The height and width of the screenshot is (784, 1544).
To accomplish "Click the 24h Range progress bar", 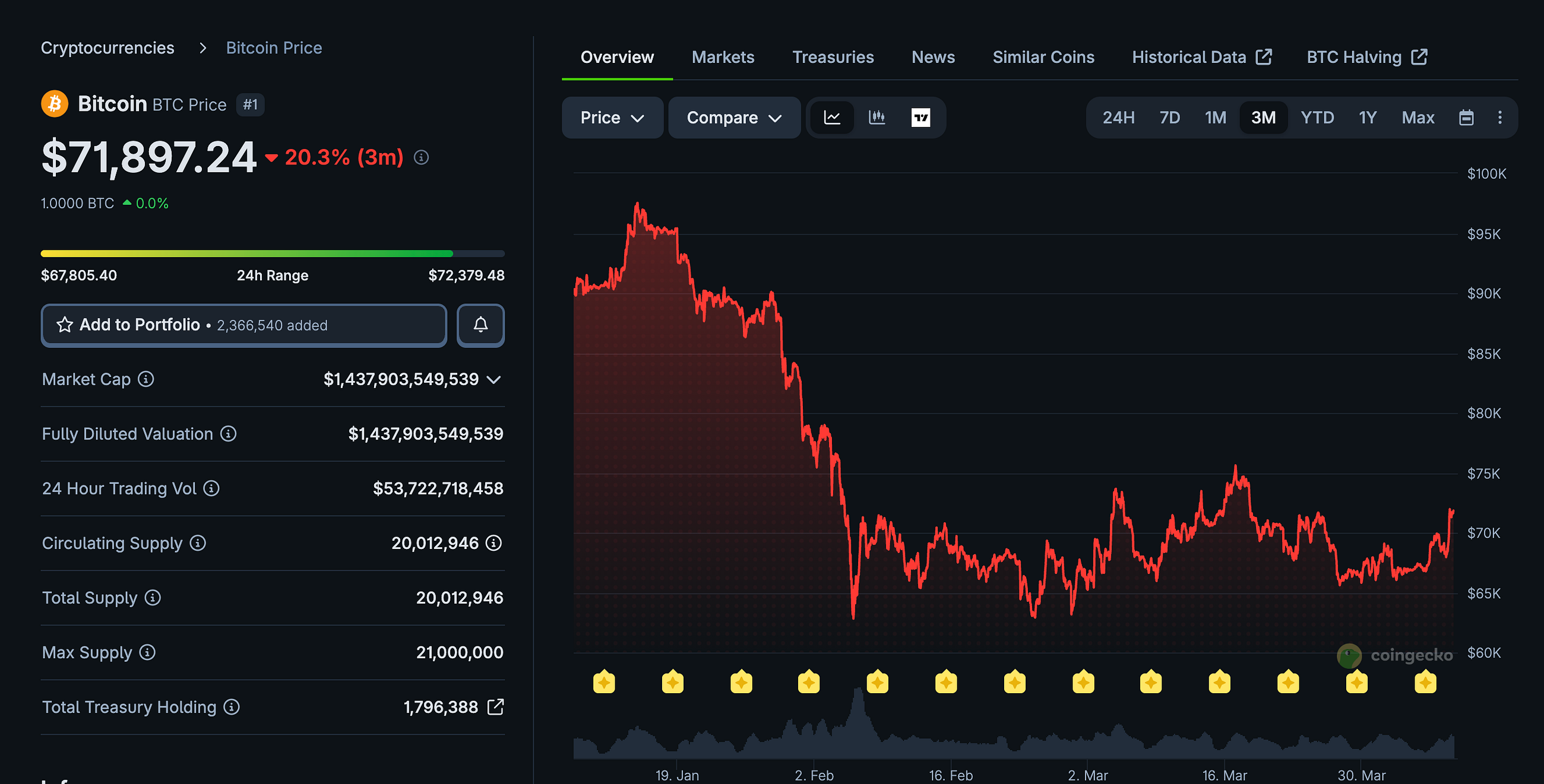I will click(273, 253).
